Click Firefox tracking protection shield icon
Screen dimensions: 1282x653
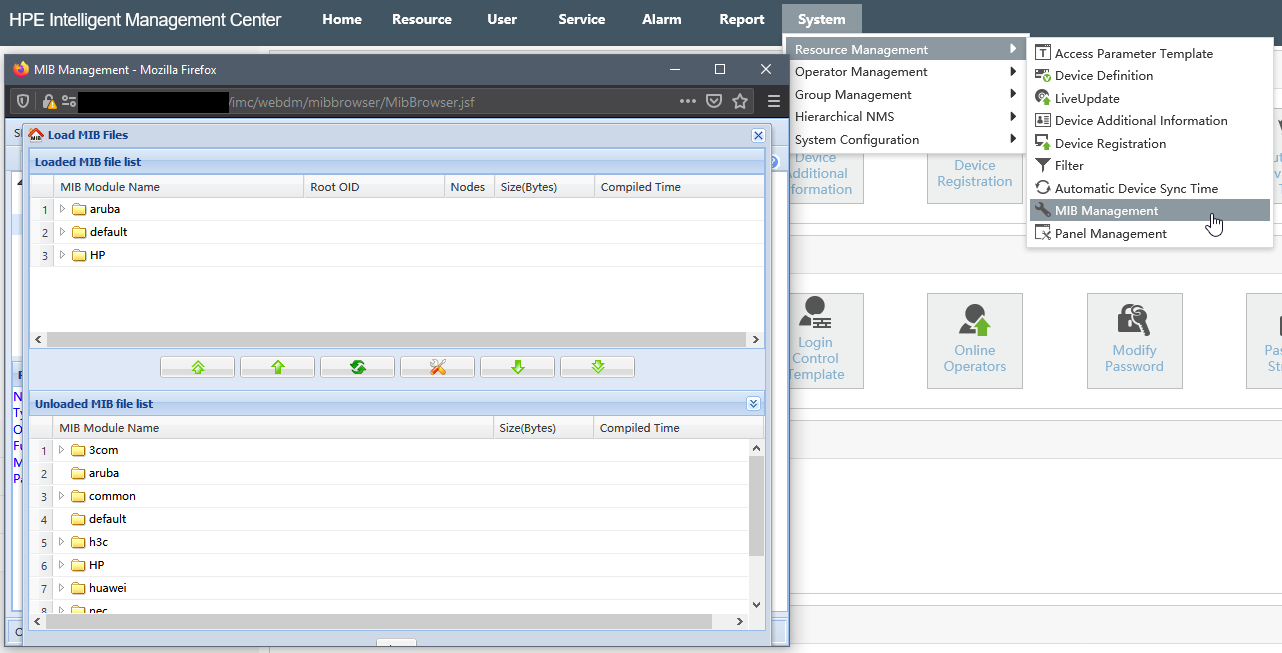click(x=23, y=101)
